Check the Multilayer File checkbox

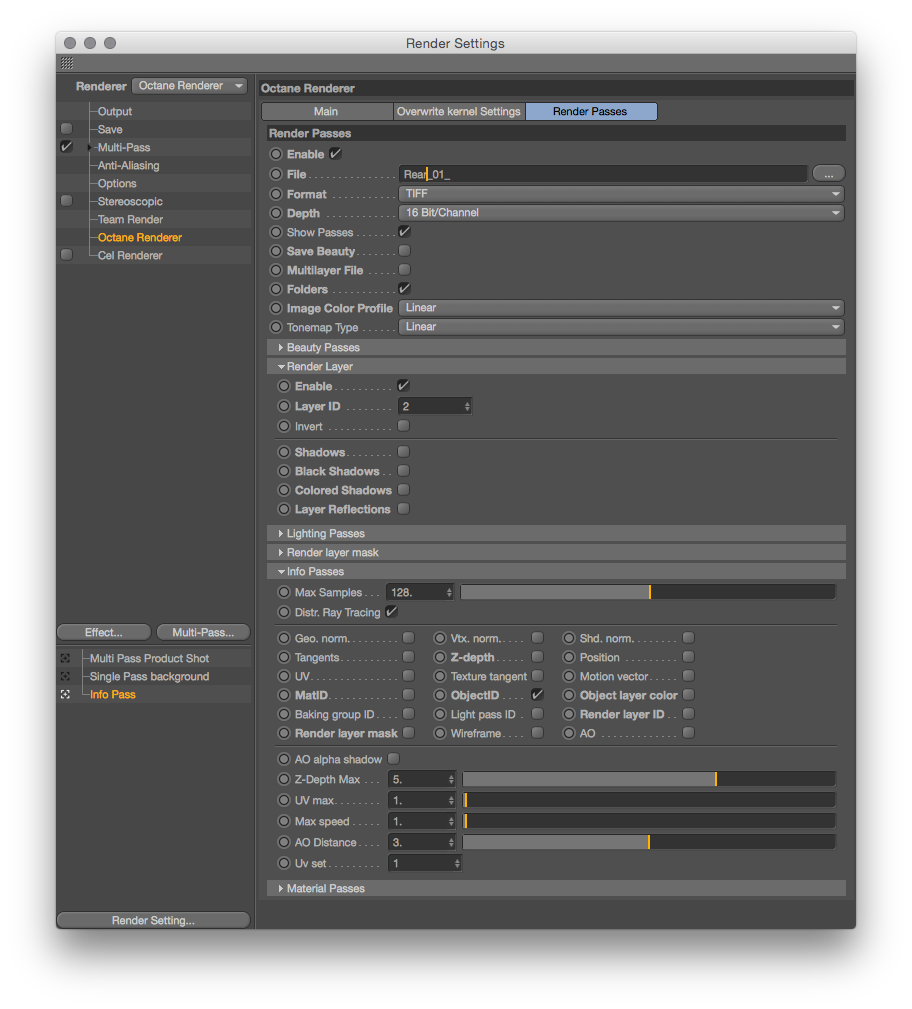(404, 270)
